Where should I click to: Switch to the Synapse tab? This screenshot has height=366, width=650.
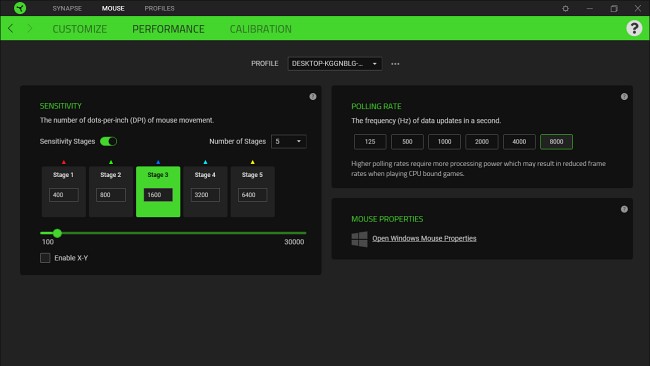(67, 8)
